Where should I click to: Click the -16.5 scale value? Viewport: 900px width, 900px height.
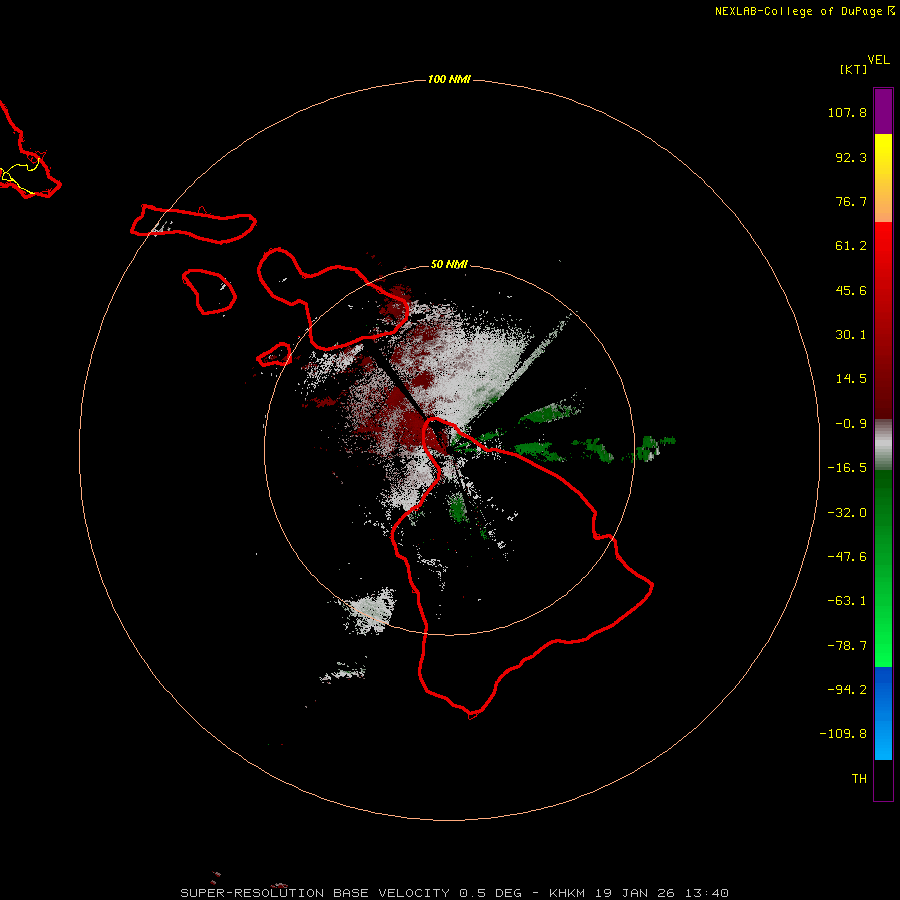(847, 468)
